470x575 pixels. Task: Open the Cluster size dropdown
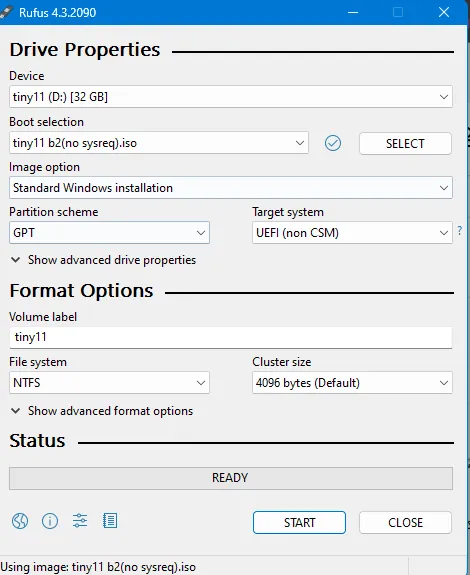tap(352, 382)
